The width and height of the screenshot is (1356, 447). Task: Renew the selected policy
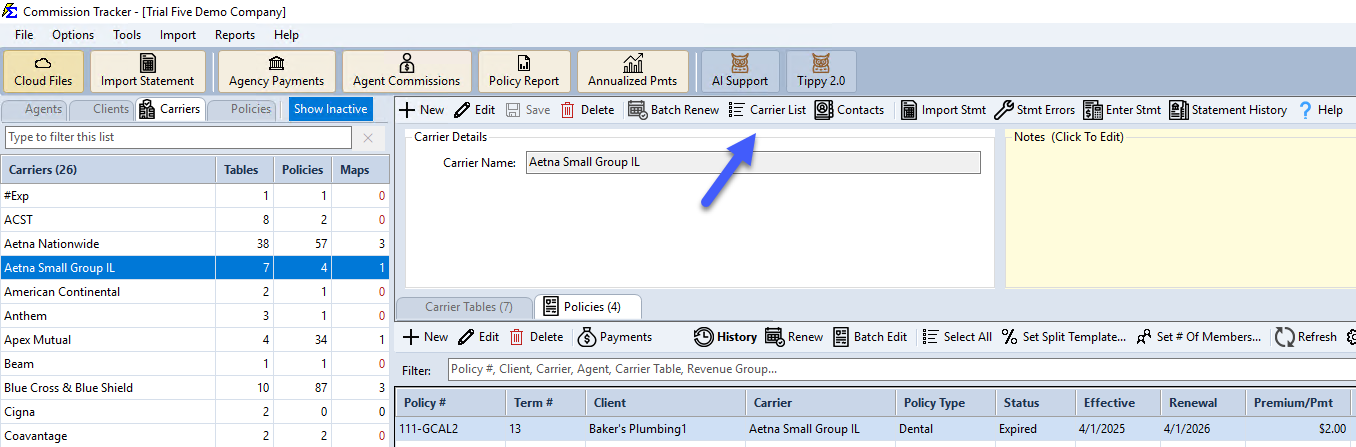794,337
